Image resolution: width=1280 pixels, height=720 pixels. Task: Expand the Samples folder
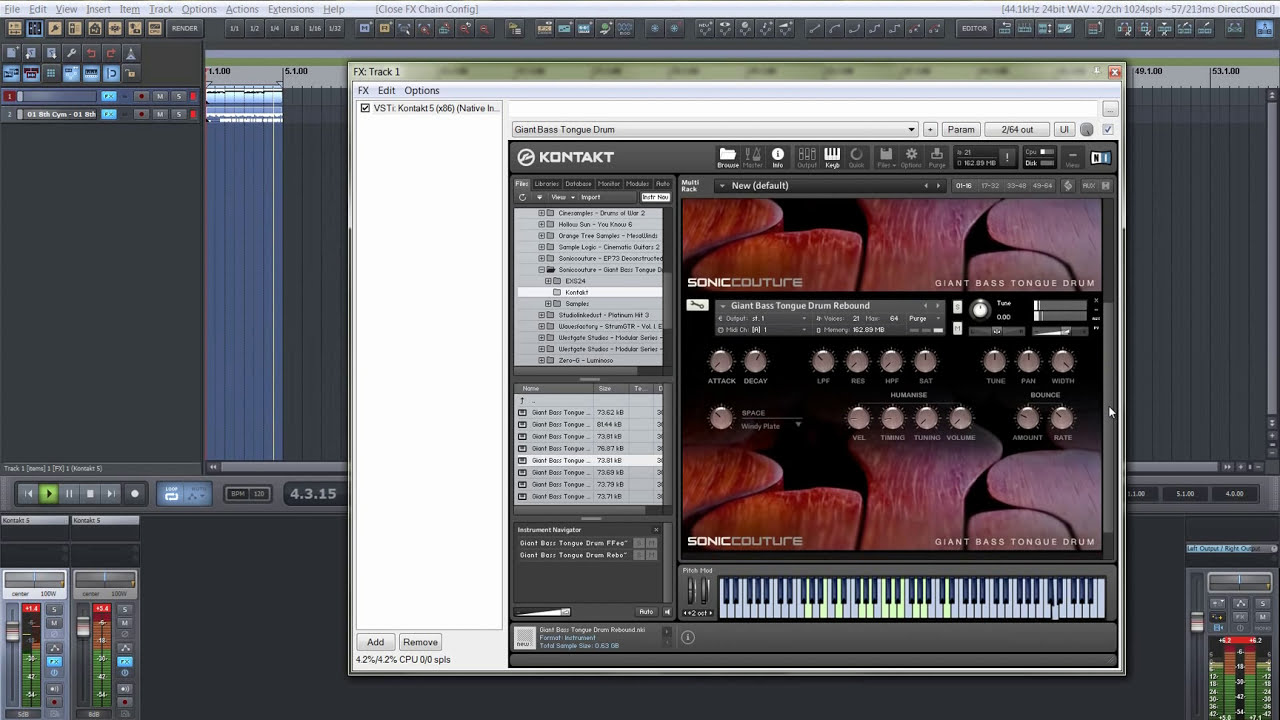548,304
